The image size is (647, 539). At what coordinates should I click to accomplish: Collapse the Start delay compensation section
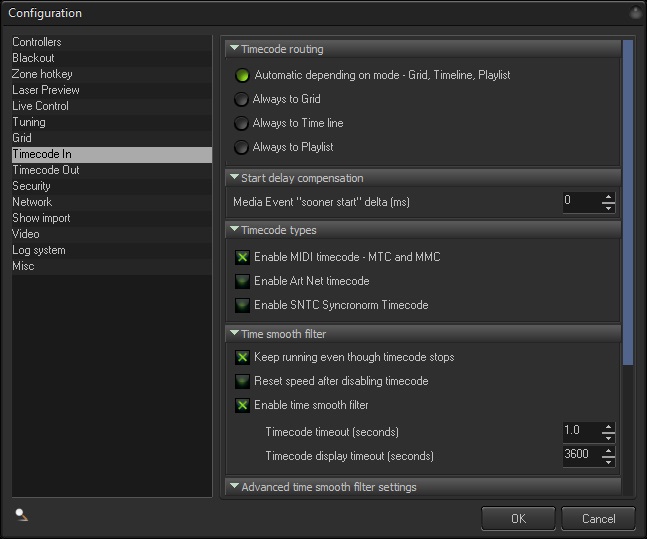[234, 178]
